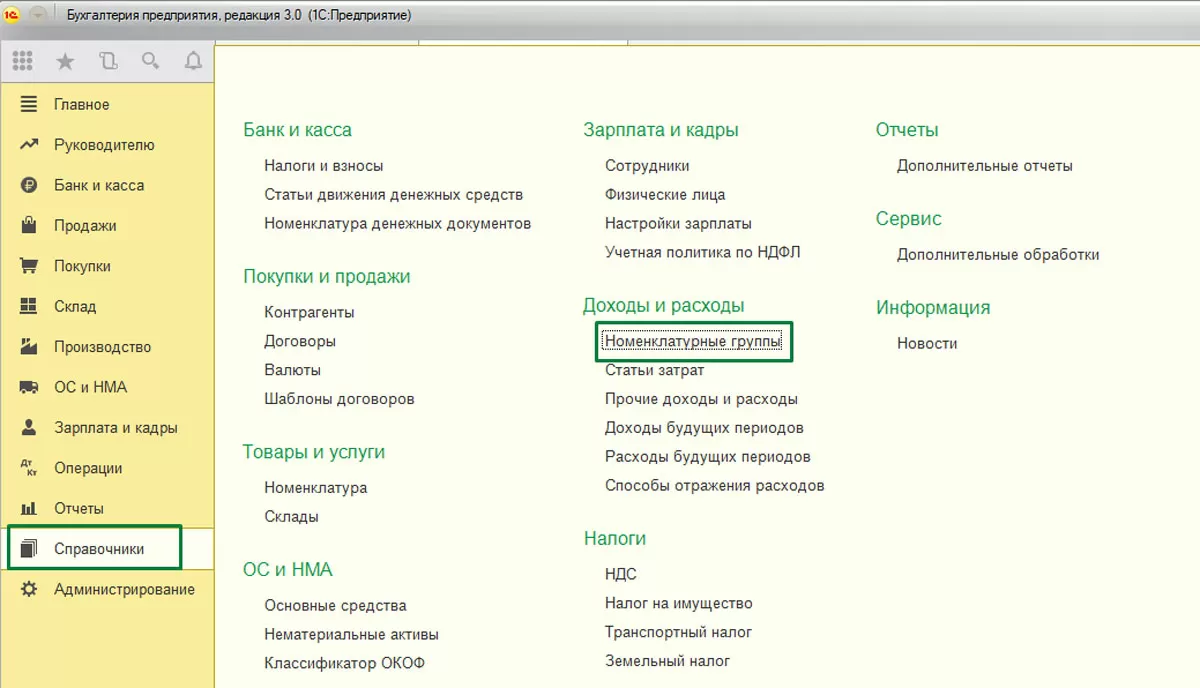Viewport: 1200px width, 688px height.
Task: Click the Информация group heading
Action: [x=933, y=308]
